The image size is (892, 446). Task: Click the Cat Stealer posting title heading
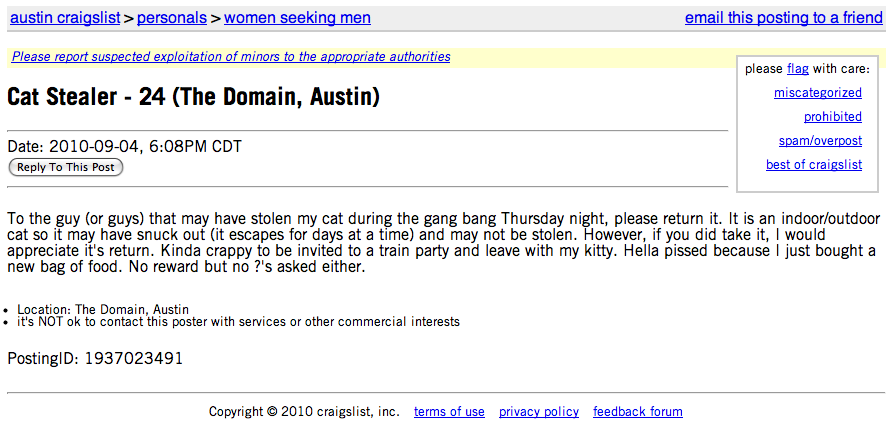coord(193,98)
